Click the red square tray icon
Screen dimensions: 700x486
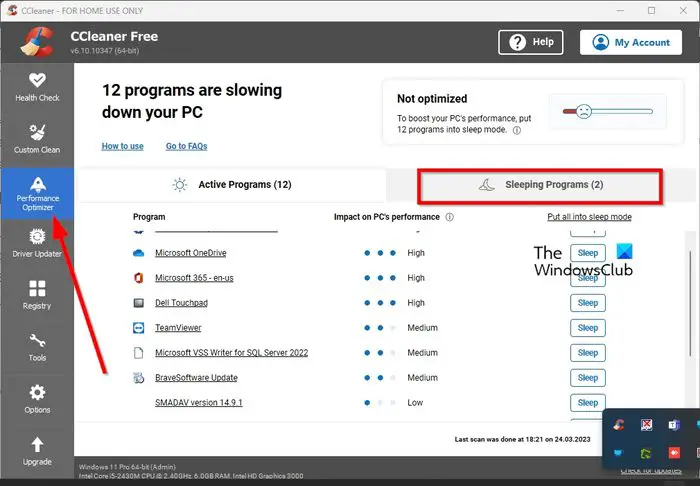click(x=674, y=453)
